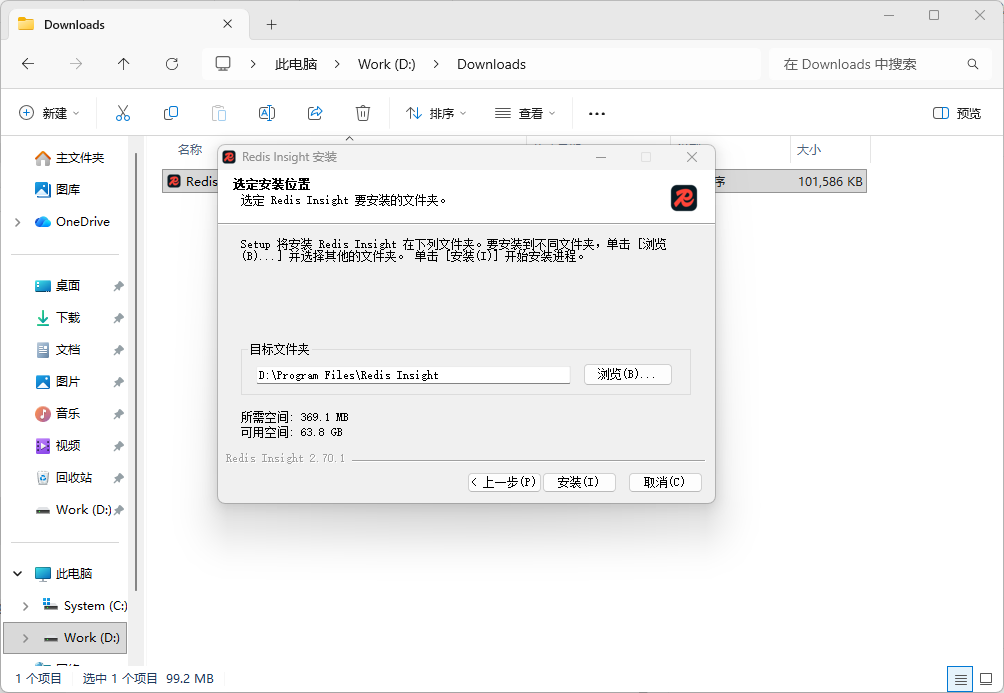The height and width of the screenshot is (693, 1004).
Task: Click 上一步(P) back button
Action: coord(505,482)
